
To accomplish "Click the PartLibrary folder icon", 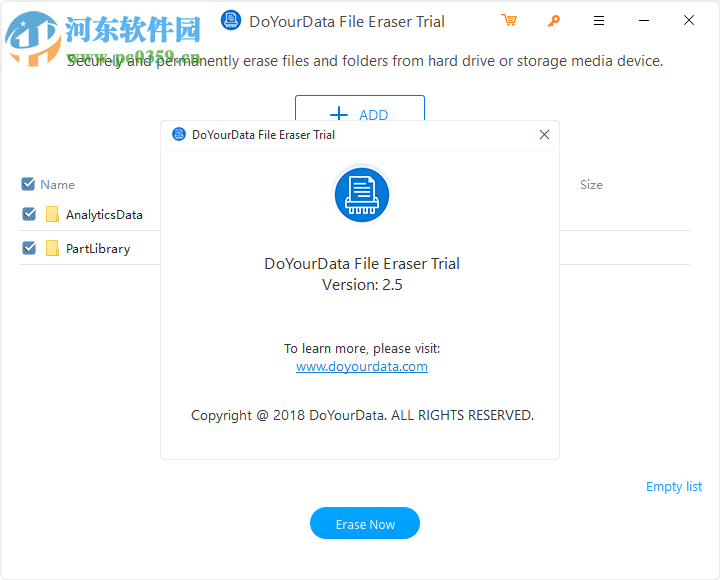I will pyautogui.click(x=52, y=248).
